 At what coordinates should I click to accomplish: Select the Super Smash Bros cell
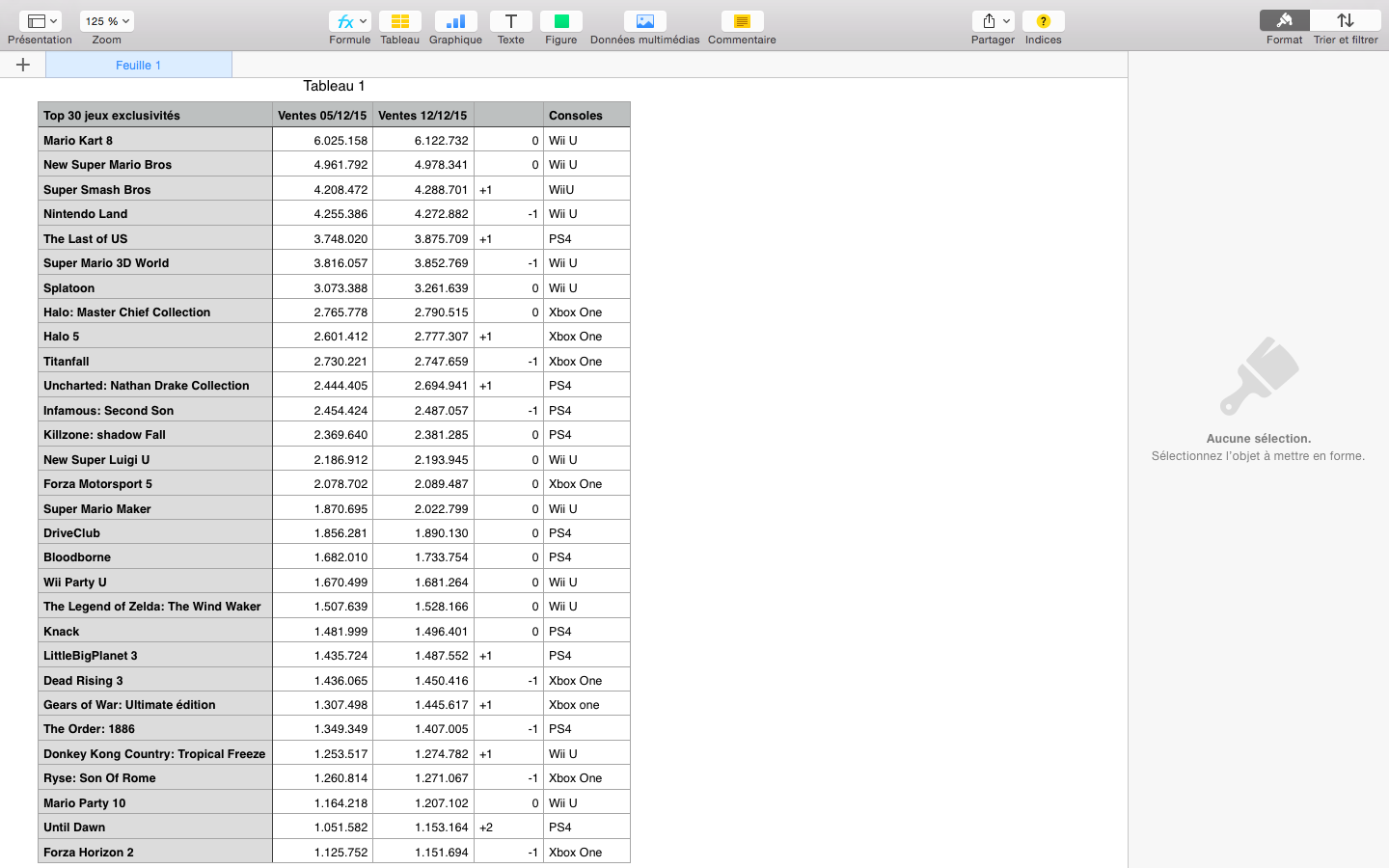155,189
